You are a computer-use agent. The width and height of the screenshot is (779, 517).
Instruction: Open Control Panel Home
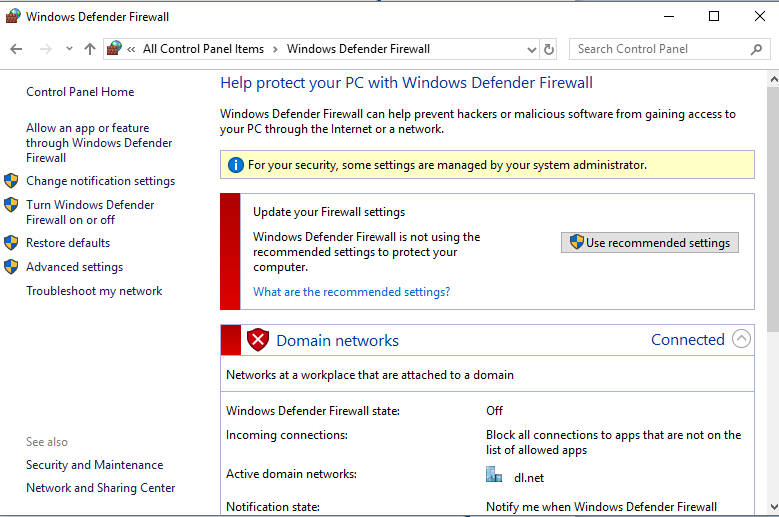(80, 92)
